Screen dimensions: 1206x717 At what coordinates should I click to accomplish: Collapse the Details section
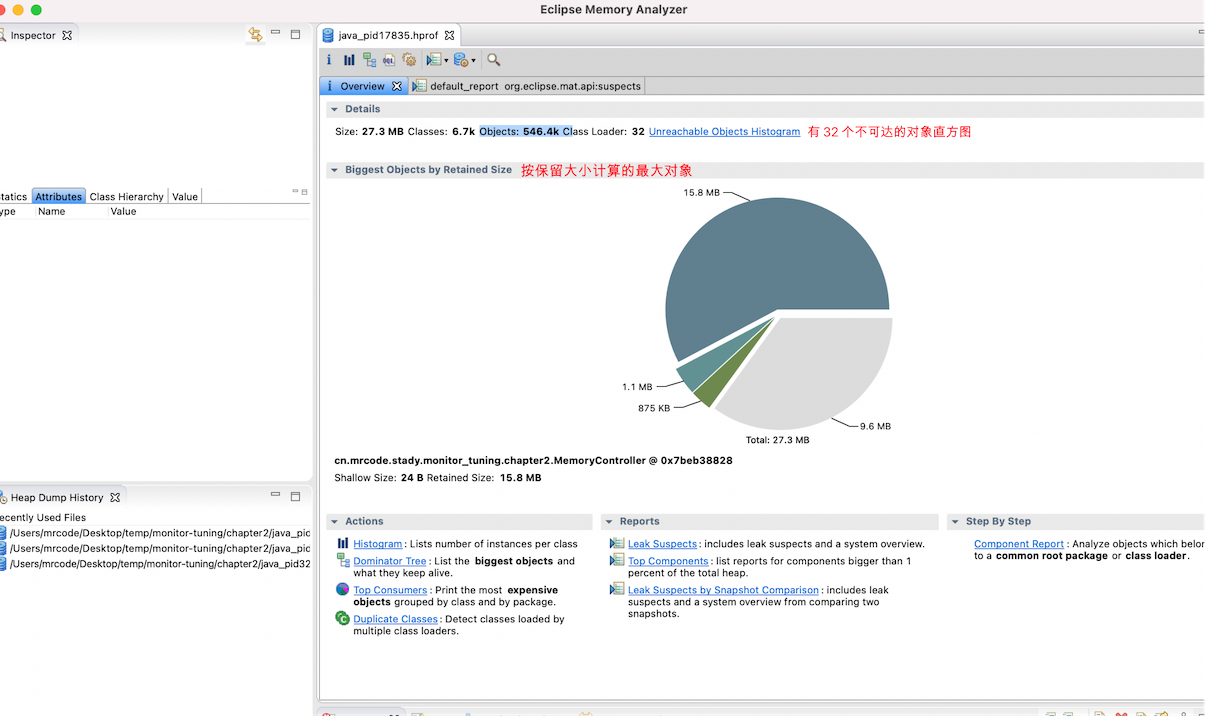pos(334,109)
